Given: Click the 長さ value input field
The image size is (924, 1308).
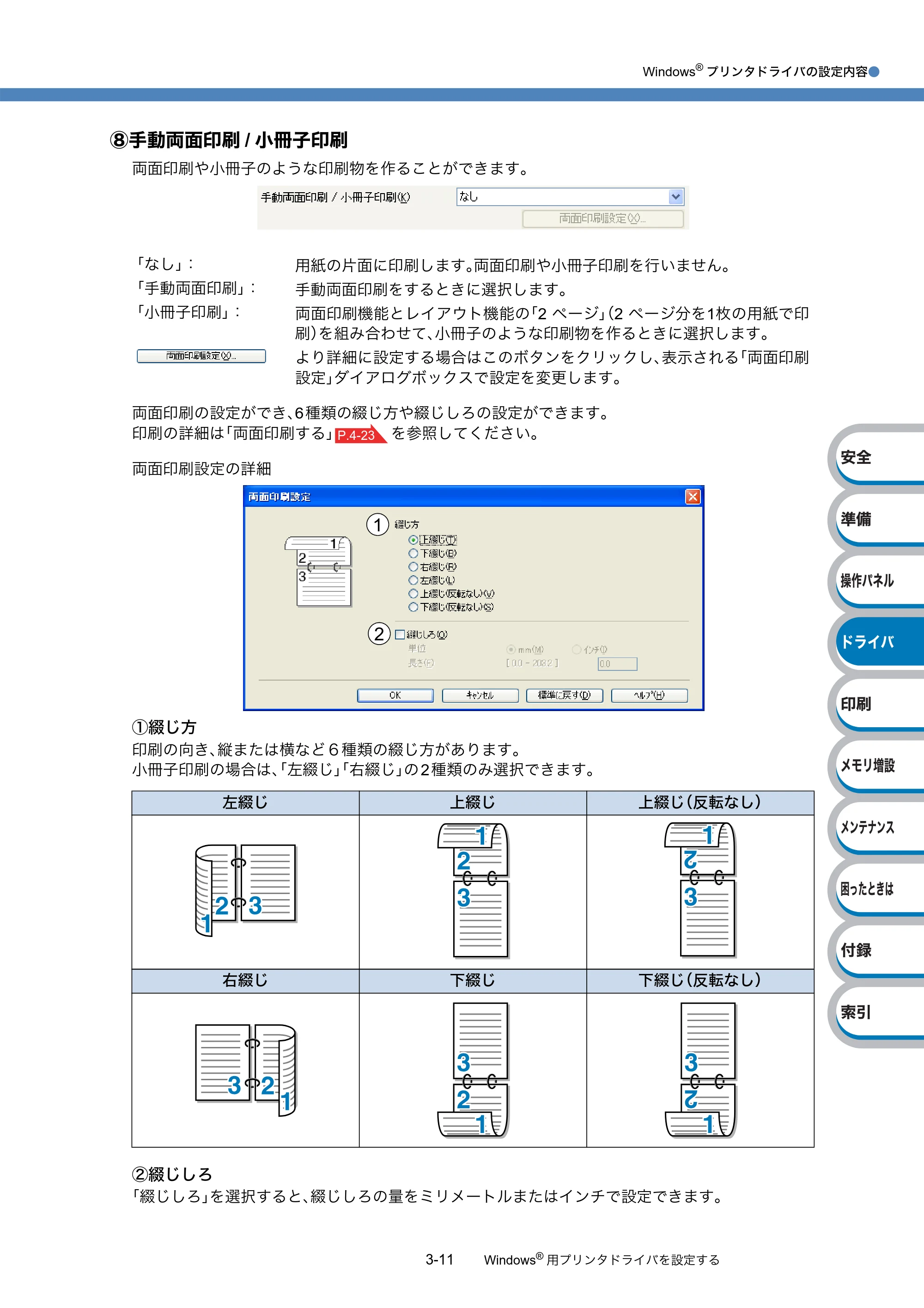Looking at the screenshot, I should [x=618, y=663].
